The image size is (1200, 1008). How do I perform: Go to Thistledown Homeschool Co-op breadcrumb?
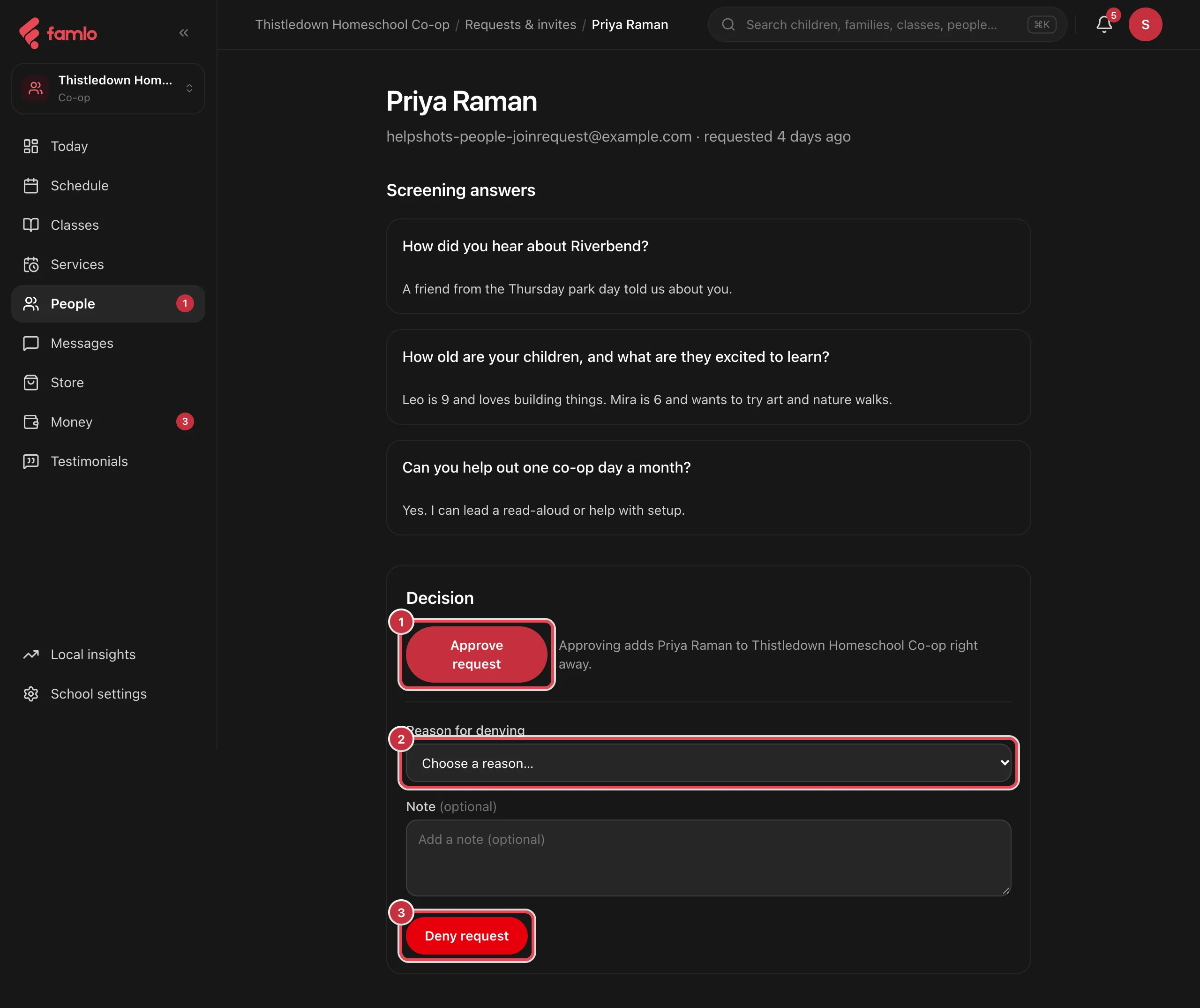pos(352,24)
